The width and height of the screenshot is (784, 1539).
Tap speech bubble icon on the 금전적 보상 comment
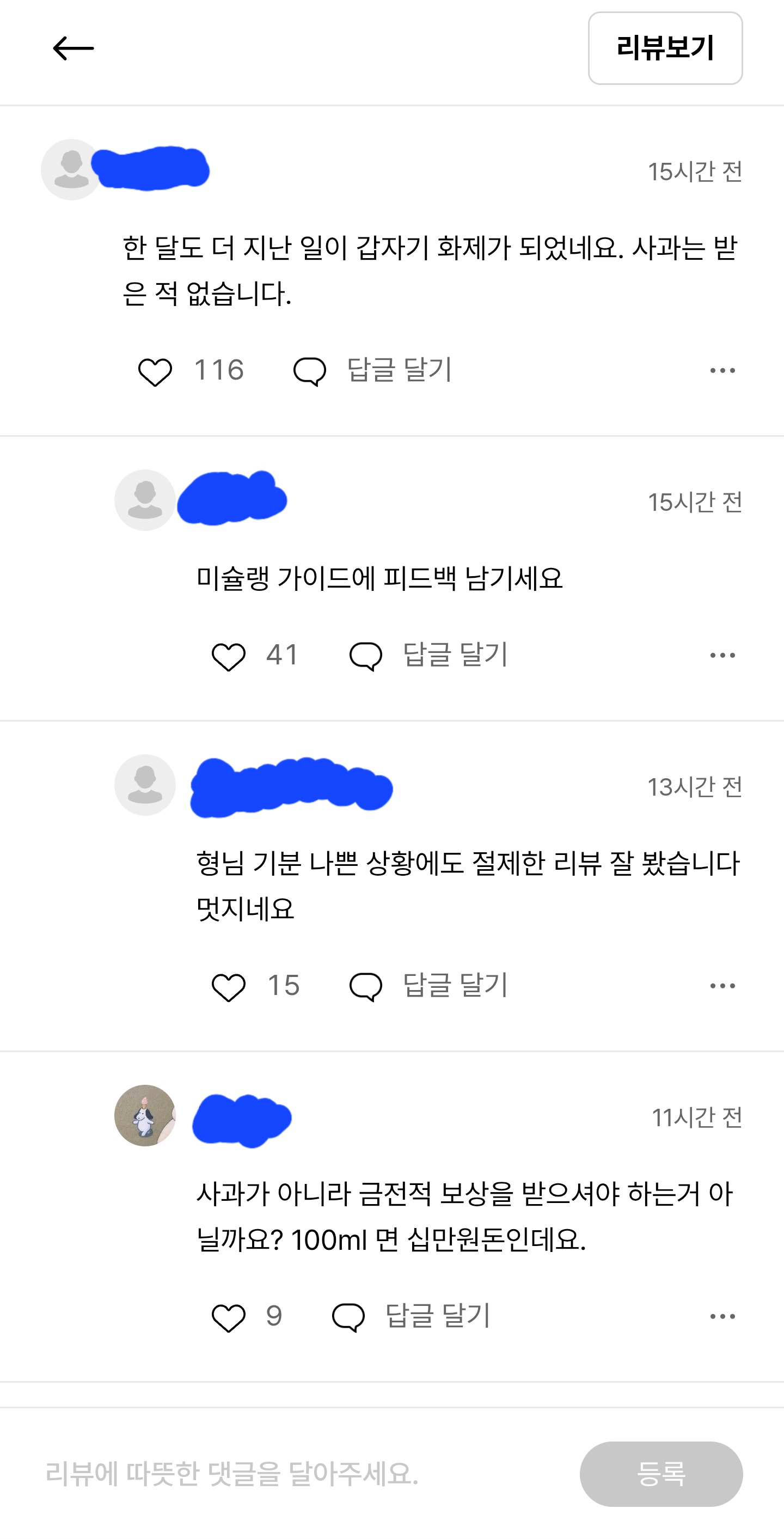tap(348, 1317)
